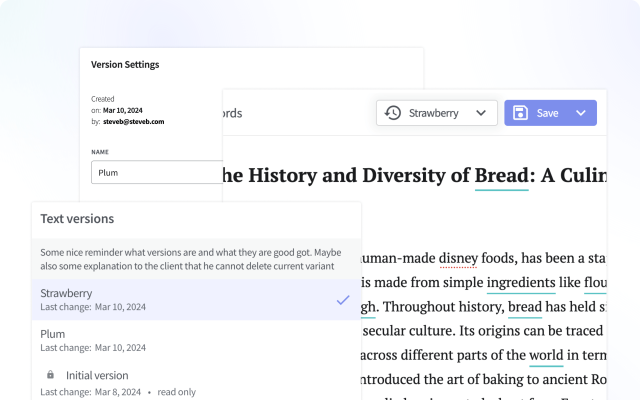Click the underlined word world
Viewport: 640px width, 400px height.
click(x=546, y=355)
